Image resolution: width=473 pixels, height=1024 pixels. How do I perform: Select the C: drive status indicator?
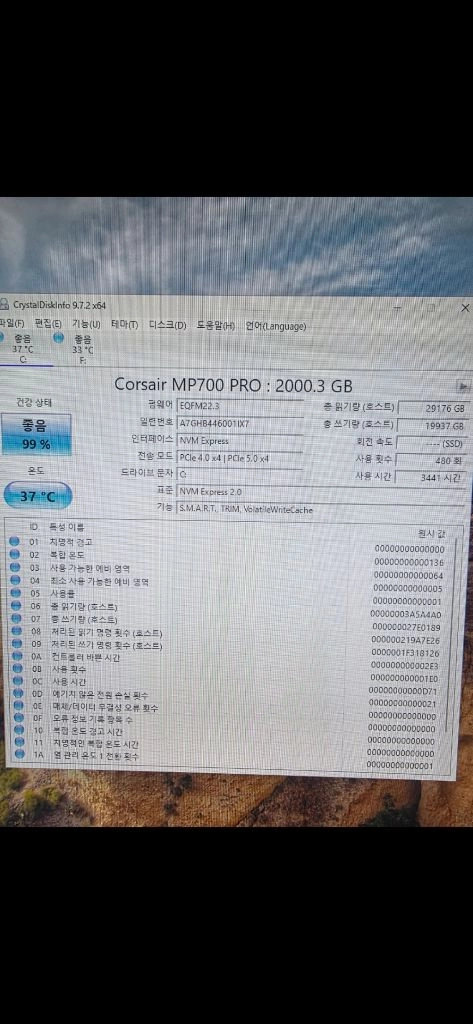[x=23, y=349]
